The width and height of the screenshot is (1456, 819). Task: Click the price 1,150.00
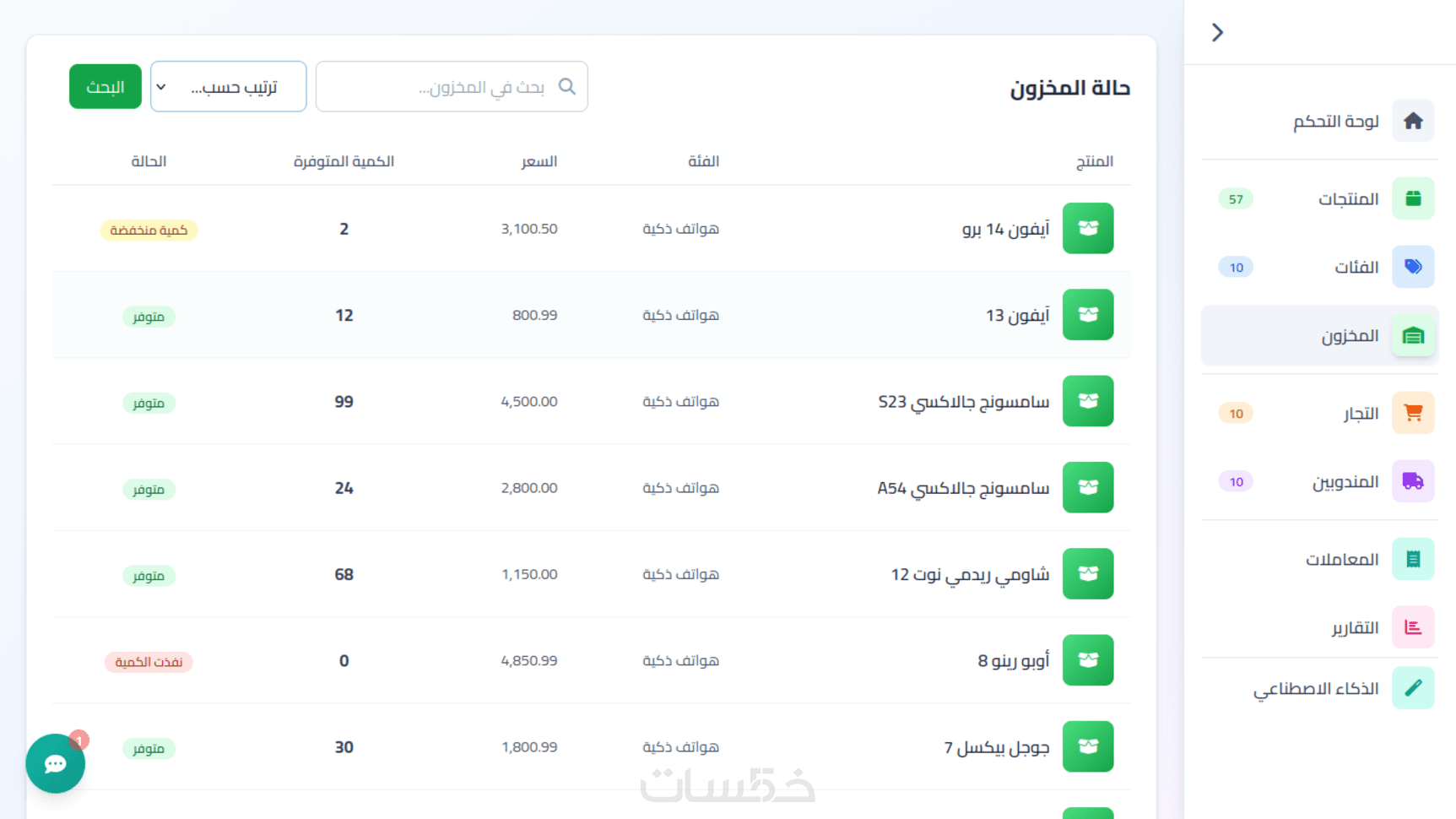pyautogui.click(x=529, y=574)
